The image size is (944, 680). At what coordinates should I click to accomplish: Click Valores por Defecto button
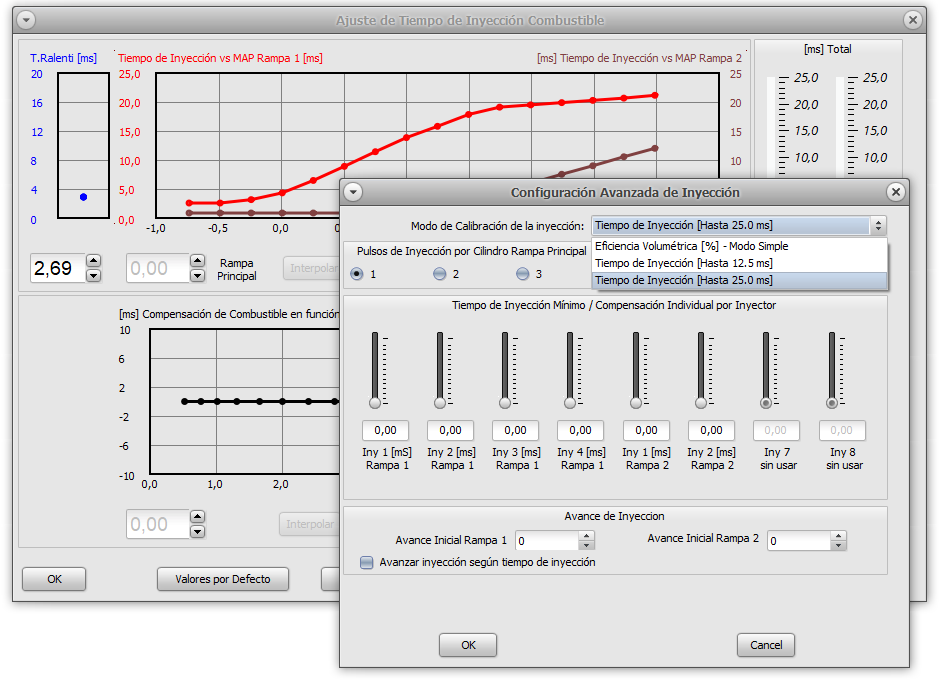223,579
